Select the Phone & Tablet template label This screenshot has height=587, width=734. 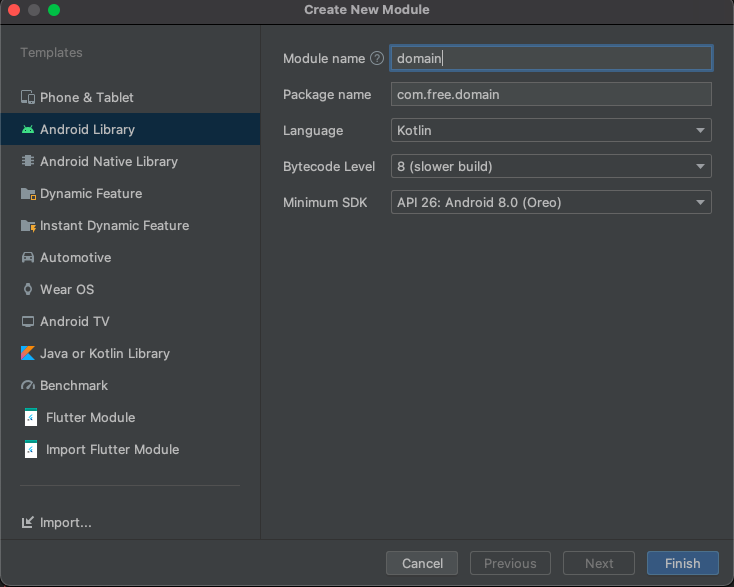pyautogui.click(x=87, y=97)
